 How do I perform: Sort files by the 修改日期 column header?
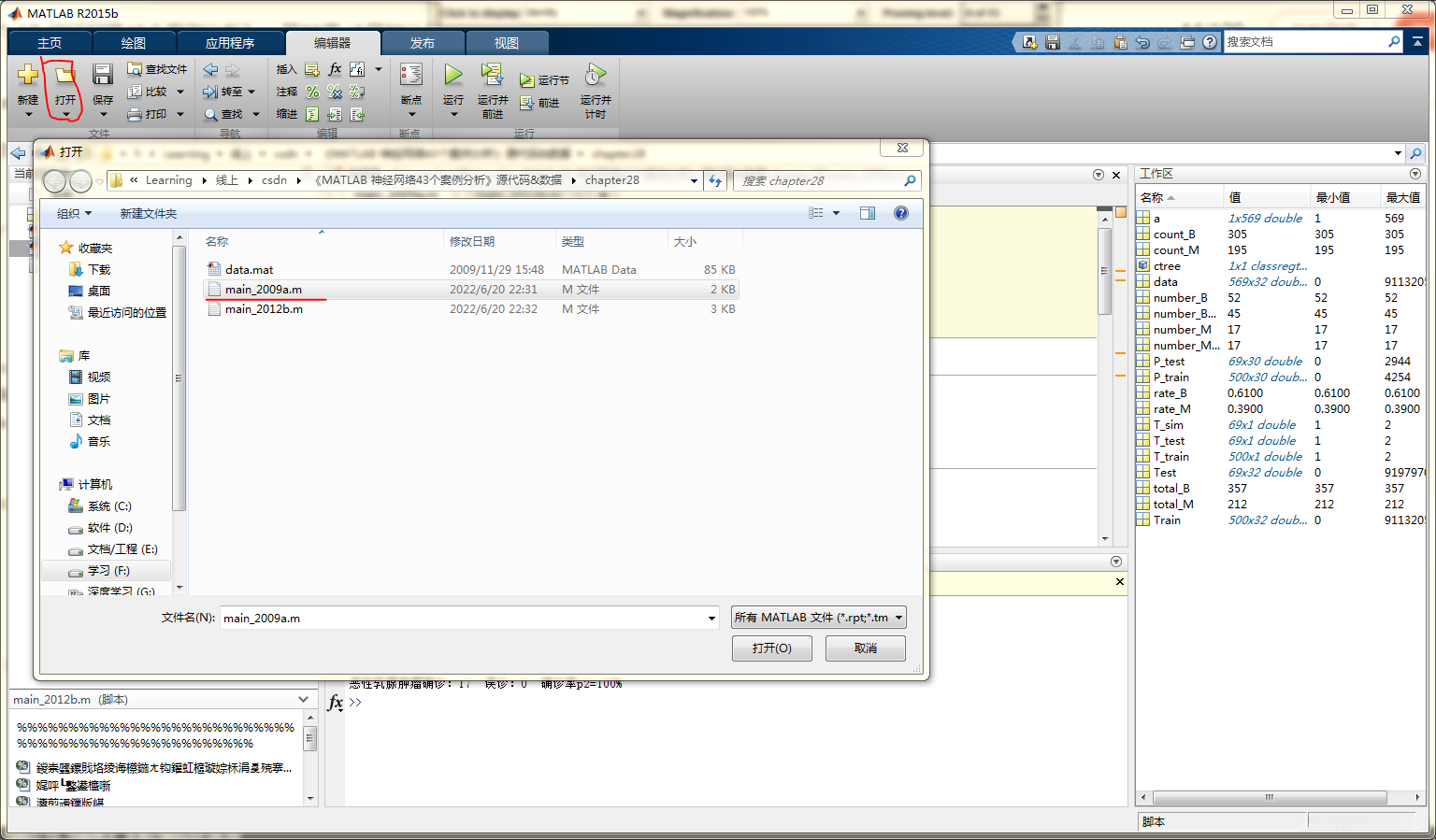(x=499, y=241)
